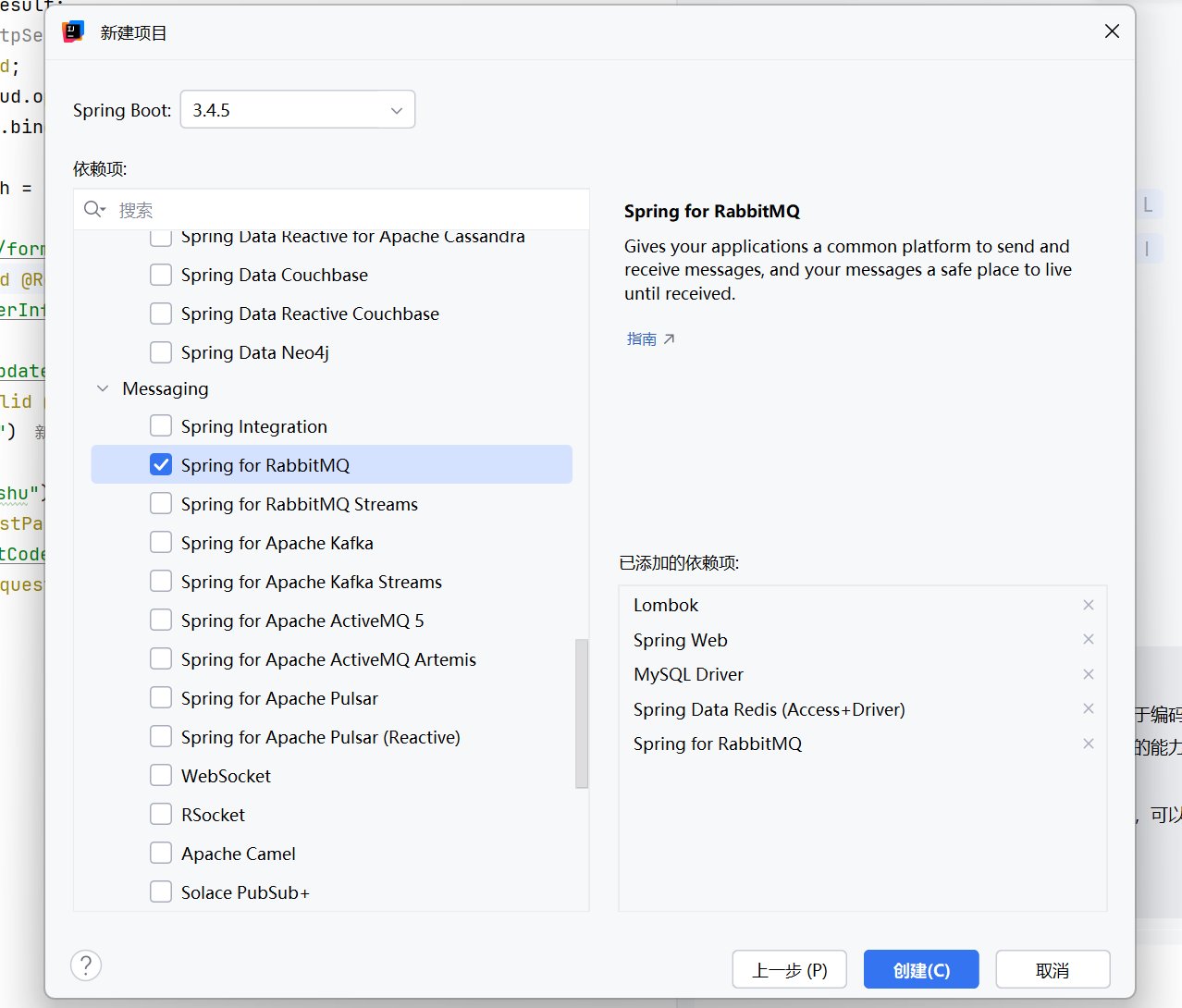Check Spring for Apache Pulsar (Reactive)
Image resolution: width=1182 pixels, height=1008 pixels.
pyautogui.click(x=161, y=737)
